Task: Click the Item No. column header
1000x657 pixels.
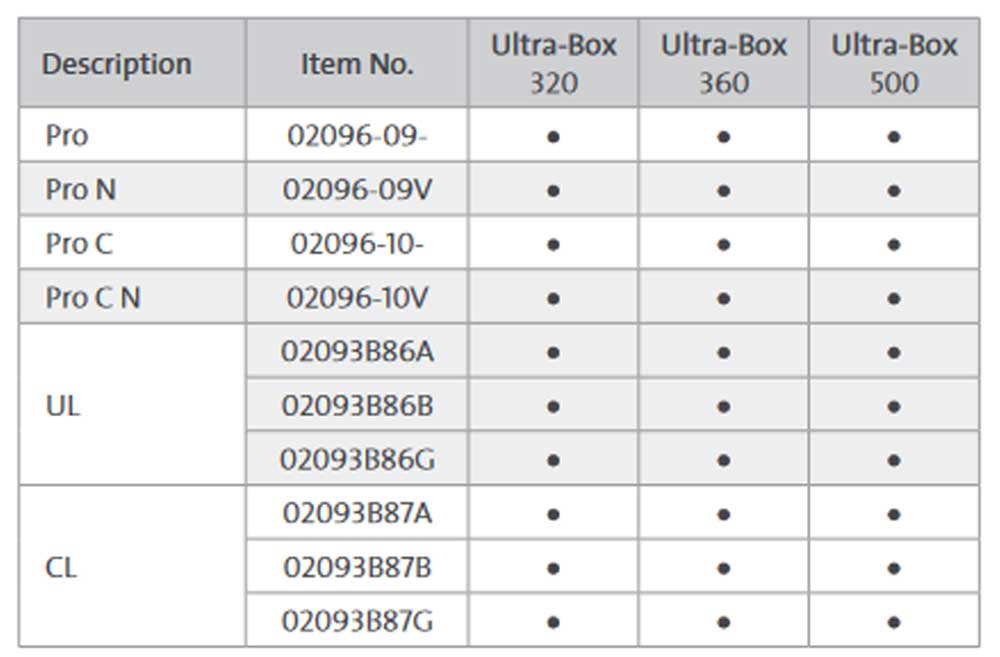Action: [357, 64]
